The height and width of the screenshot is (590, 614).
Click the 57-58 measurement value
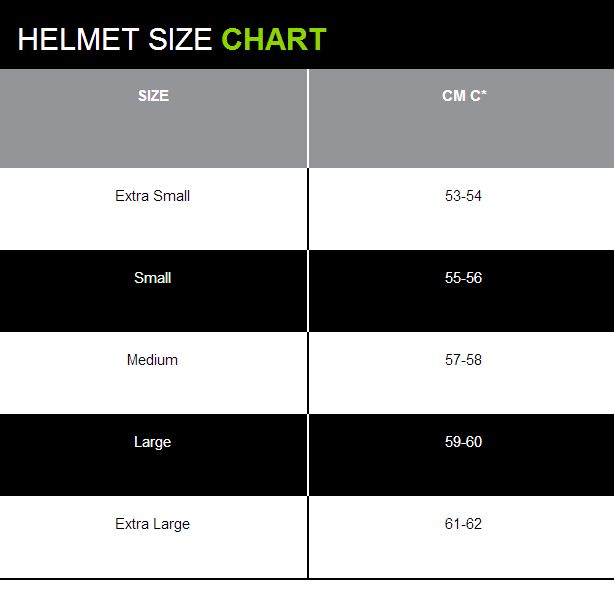point(463,360)
